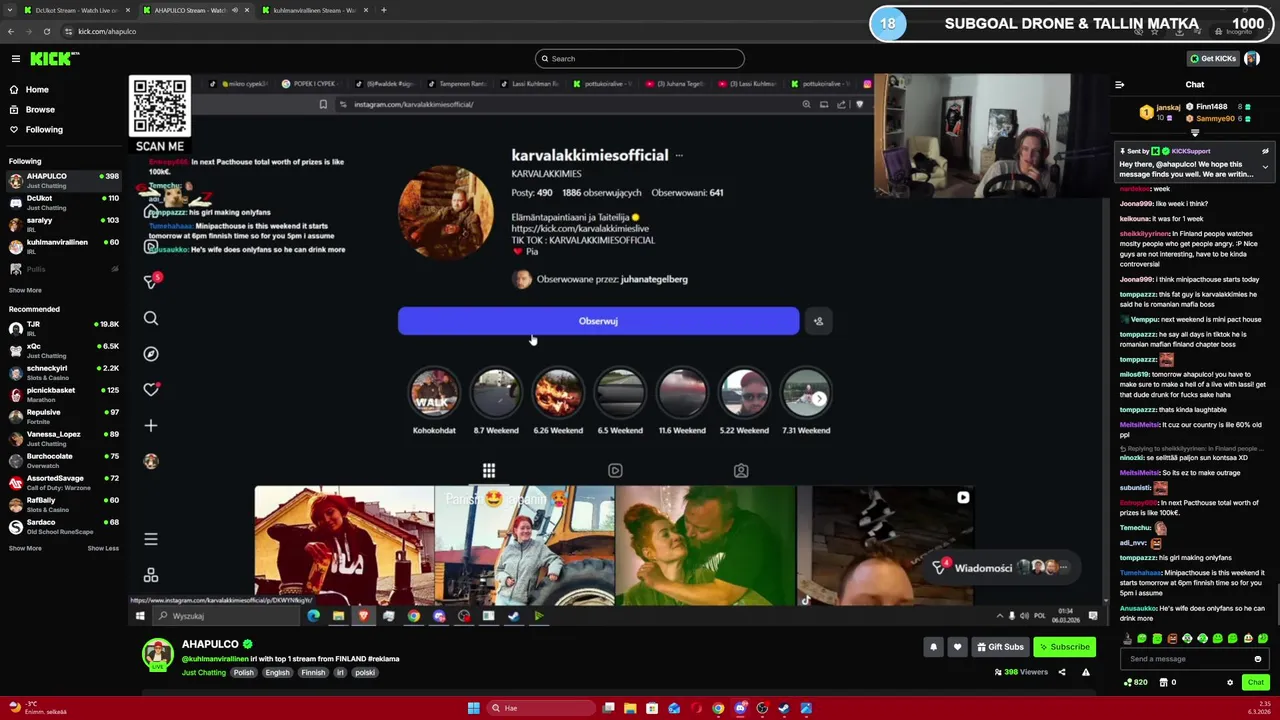Click the taskbar clock
This screenshot has height=720, width=1280.
(1259, 708)
